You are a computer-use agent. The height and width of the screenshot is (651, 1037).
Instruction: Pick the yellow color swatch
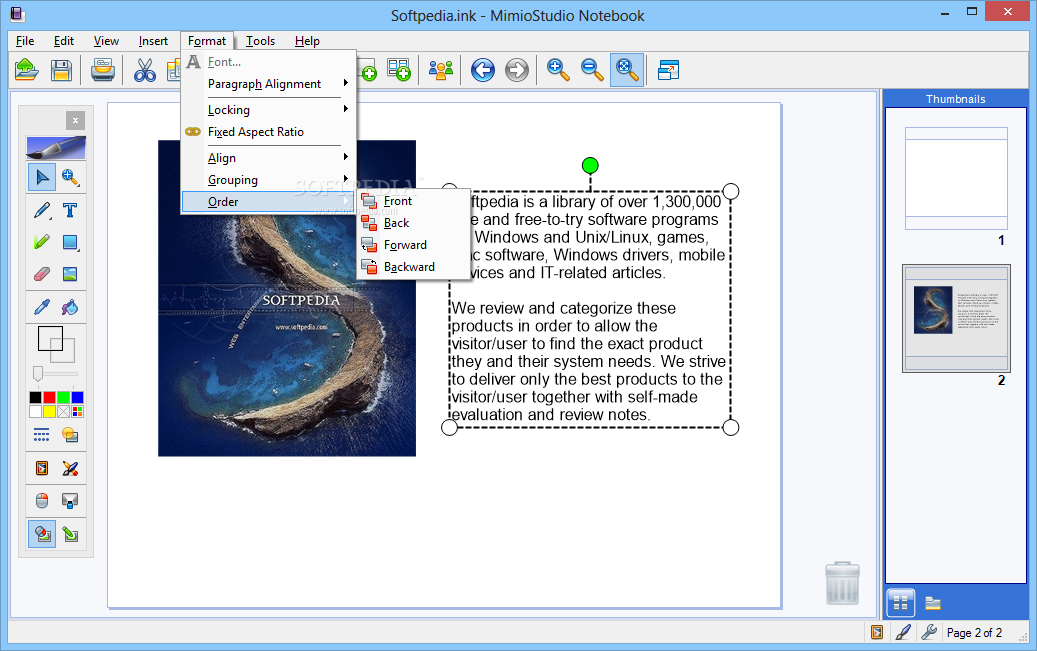(50, 412)
